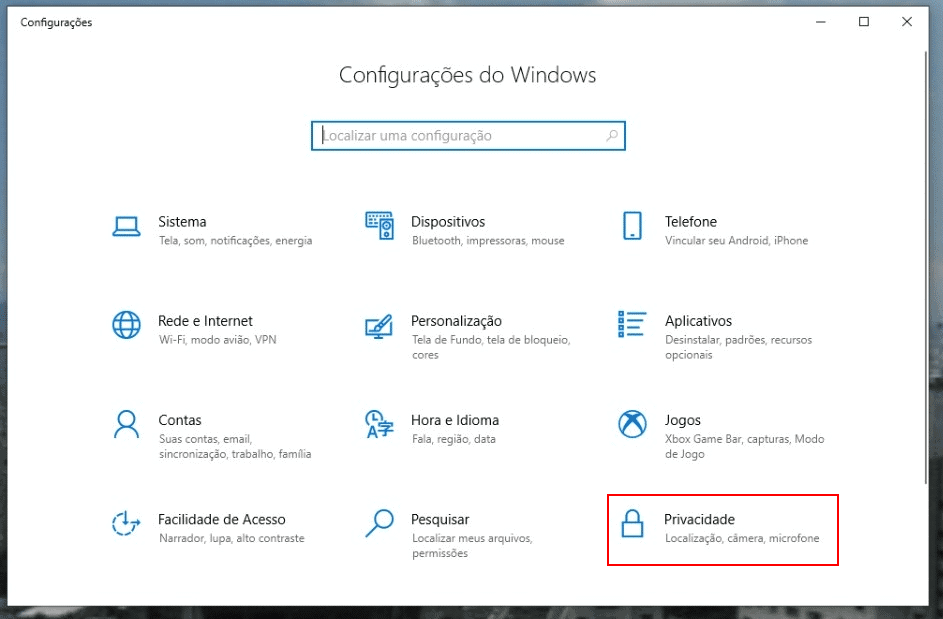This screenshot has width=943, height=619.
Task: Maximize the Configurações window
Action: (x=864, y=22)
